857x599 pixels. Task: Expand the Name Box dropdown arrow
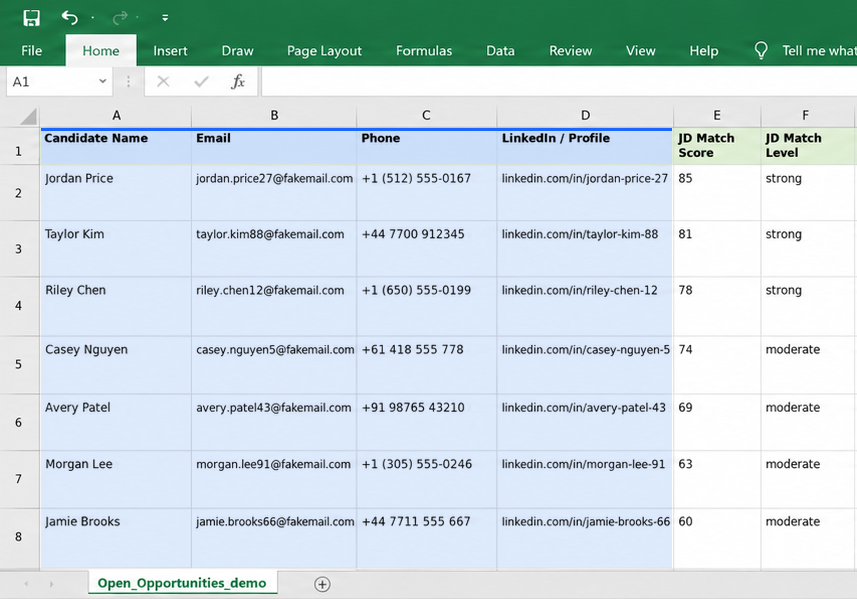pyautogui.click(x=102, y=81)
